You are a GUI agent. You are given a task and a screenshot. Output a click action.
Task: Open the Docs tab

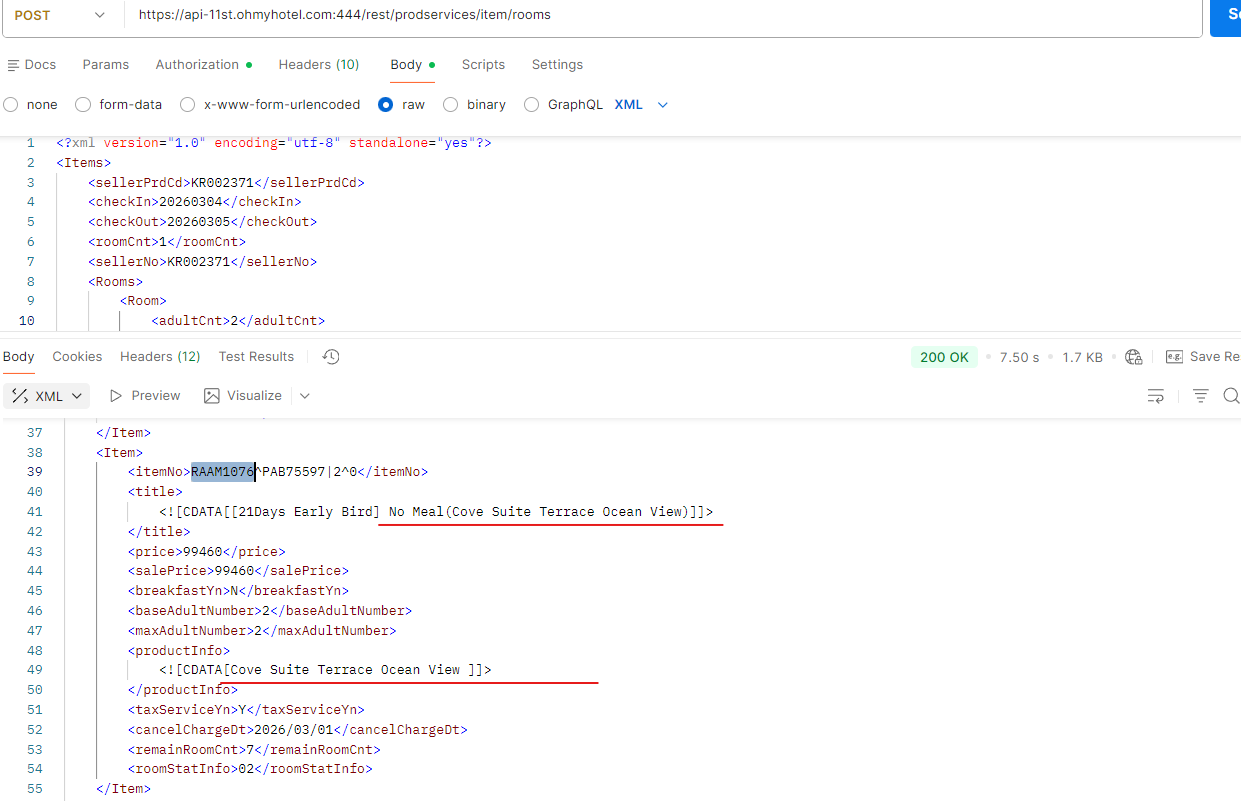pos(31,64)
